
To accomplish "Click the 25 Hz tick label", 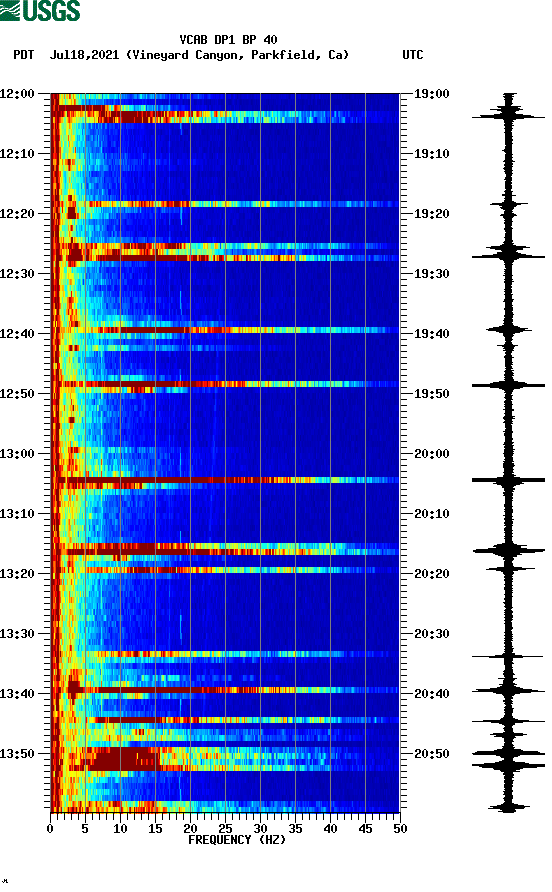I will tap(225, 829).
